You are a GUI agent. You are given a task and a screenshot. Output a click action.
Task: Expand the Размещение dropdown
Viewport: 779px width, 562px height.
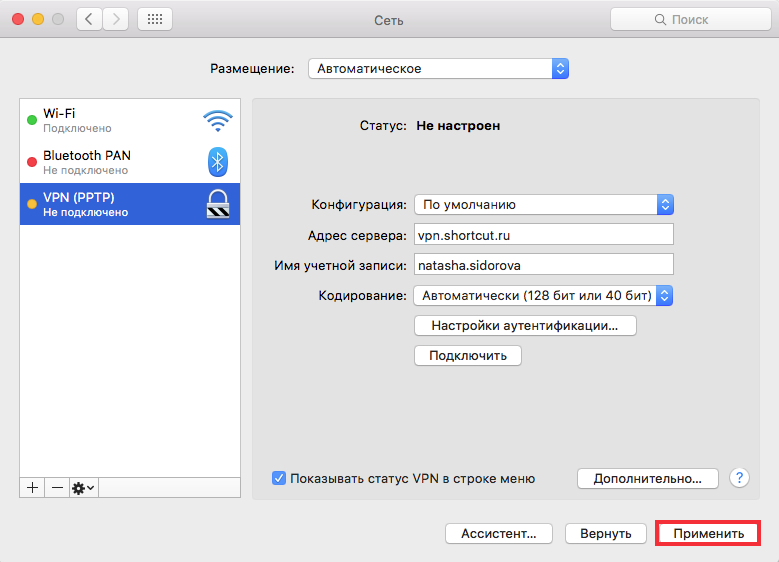[x=438, y=69]
